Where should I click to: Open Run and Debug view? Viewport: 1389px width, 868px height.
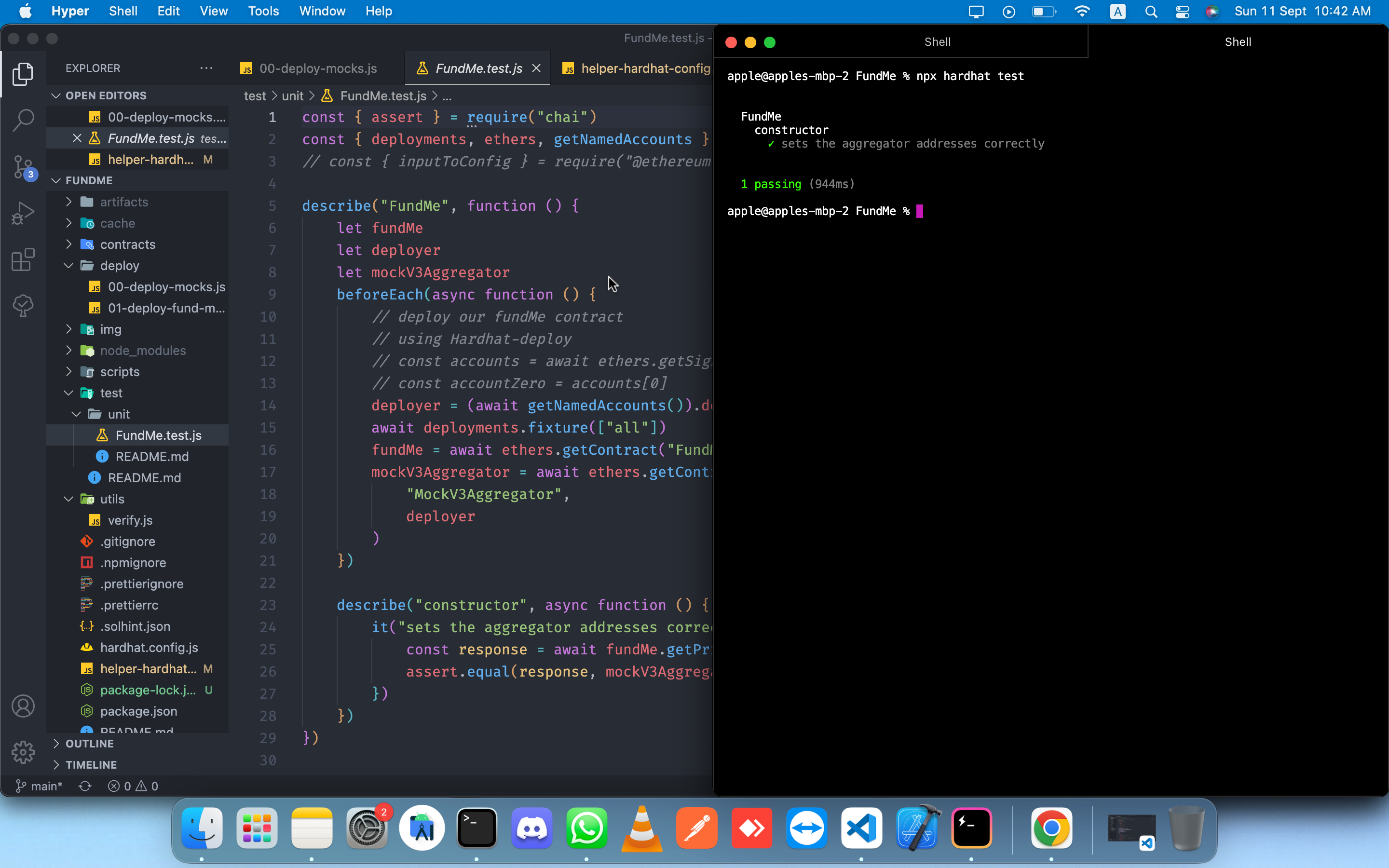coord(23,213)
